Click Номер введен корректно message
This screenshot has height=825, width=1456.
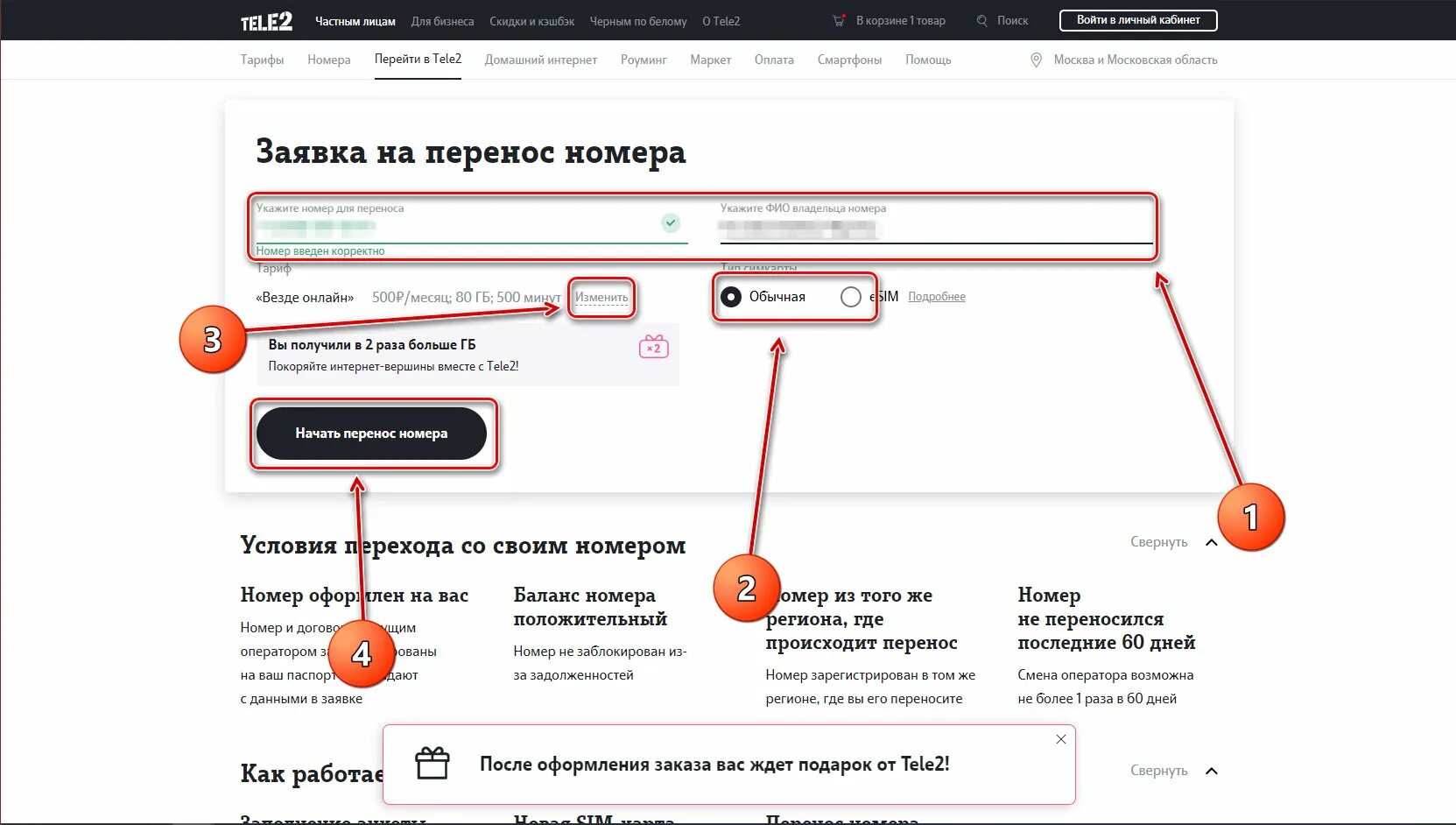[x=320, y=251]
